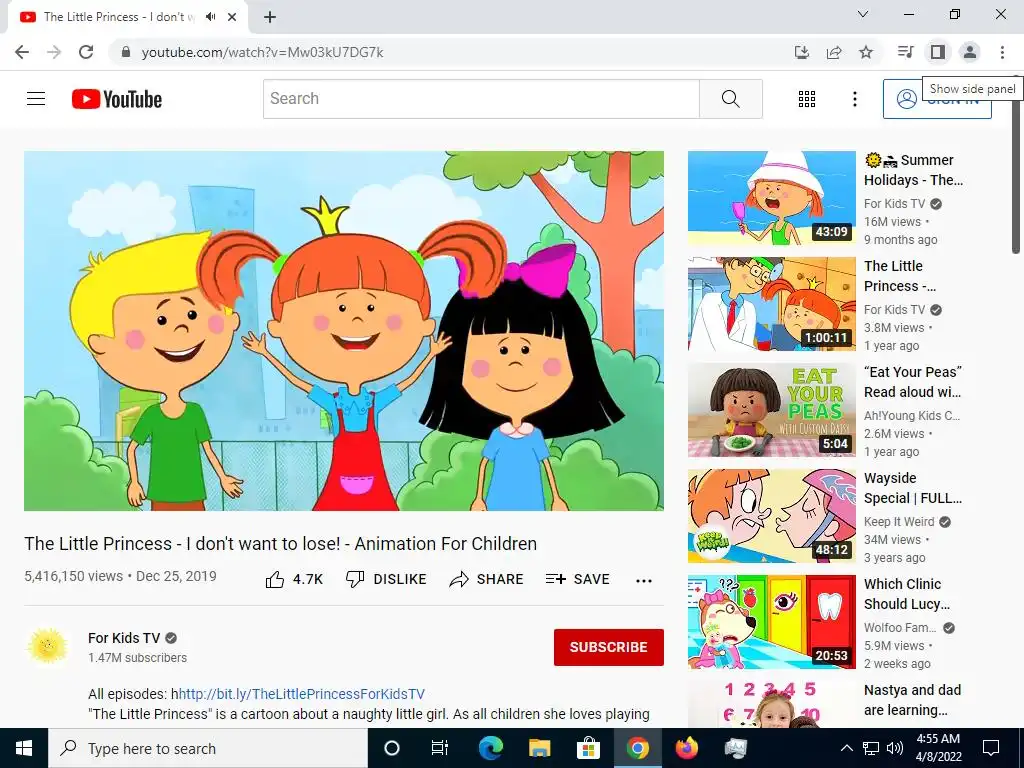Viewport: 1024px width, 768px height.
Task: Click the address bar URL
Action: point(263,52)
